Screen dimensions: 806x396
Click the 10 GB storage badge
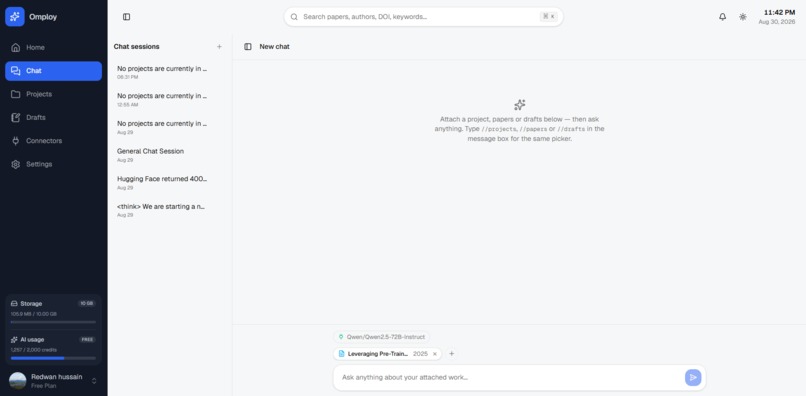pyautogui.click(x=87, y=304)
